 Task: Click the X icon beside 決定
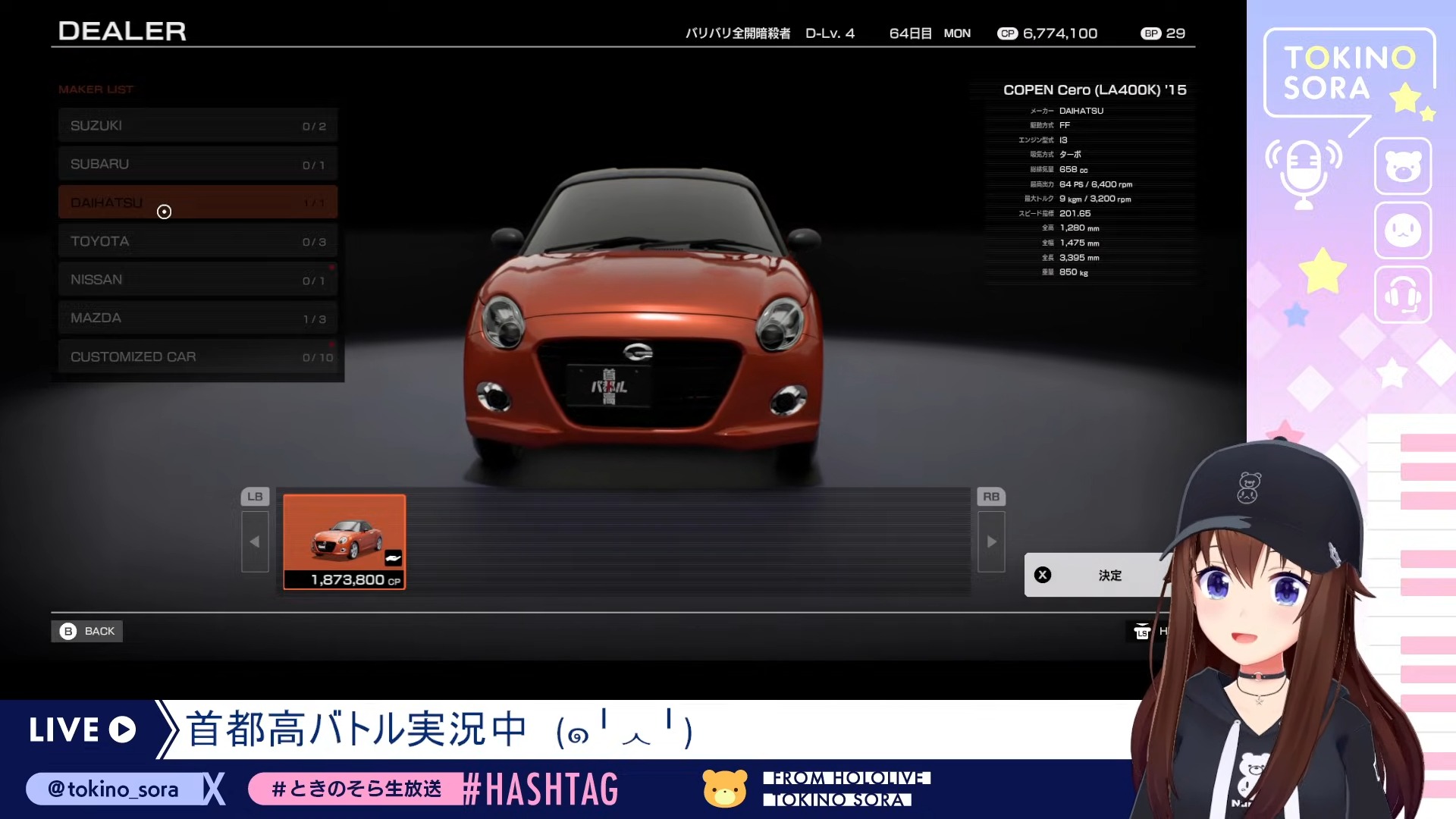point(1043,575)
